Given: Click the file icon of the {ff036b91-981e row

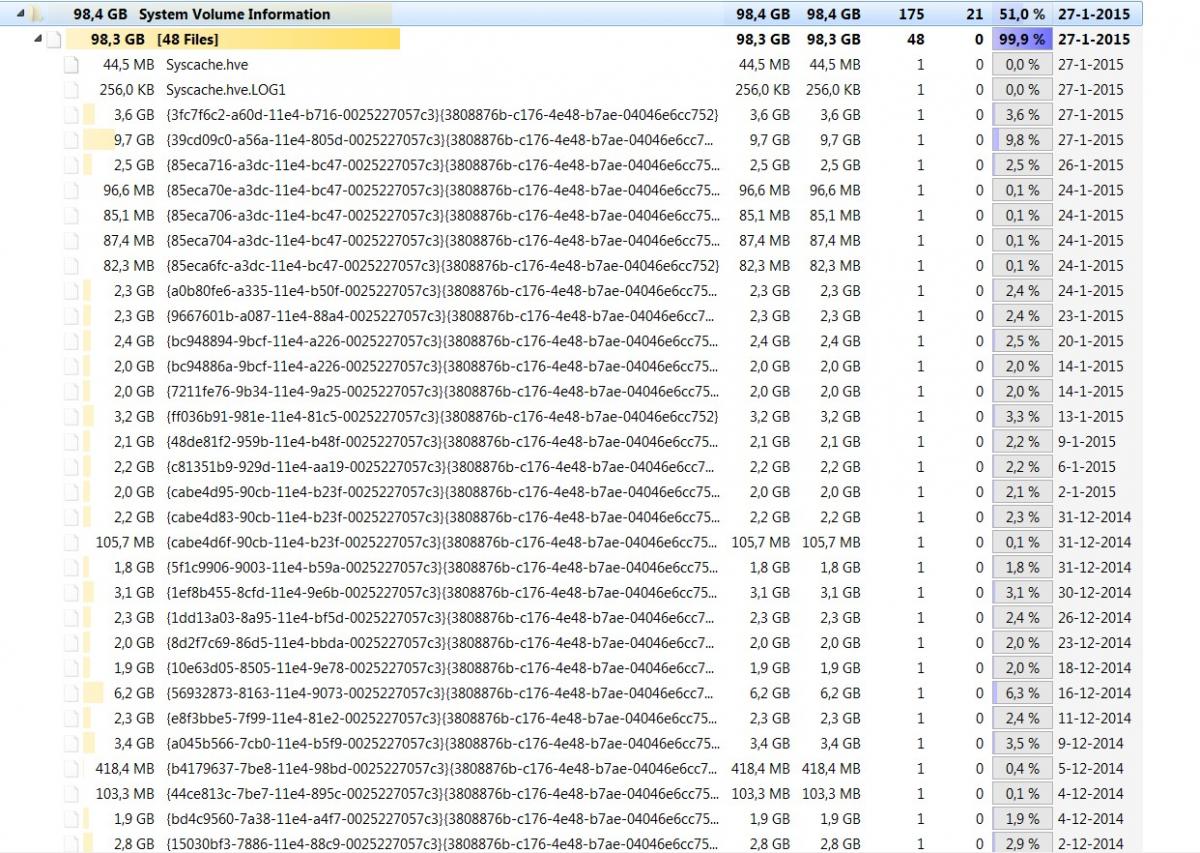Looking at the screenshot, I should (70, 416).
